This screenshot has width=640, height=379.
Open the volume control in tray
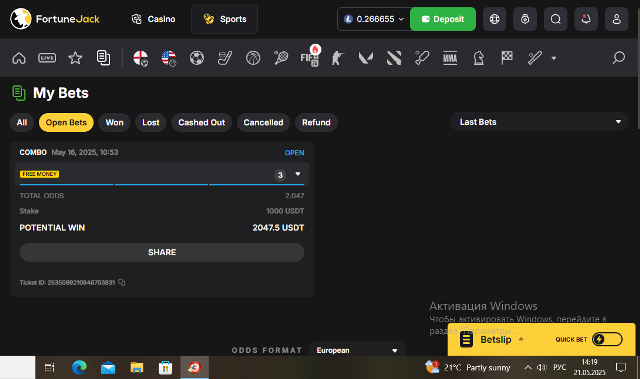click(x=542, y=368)
